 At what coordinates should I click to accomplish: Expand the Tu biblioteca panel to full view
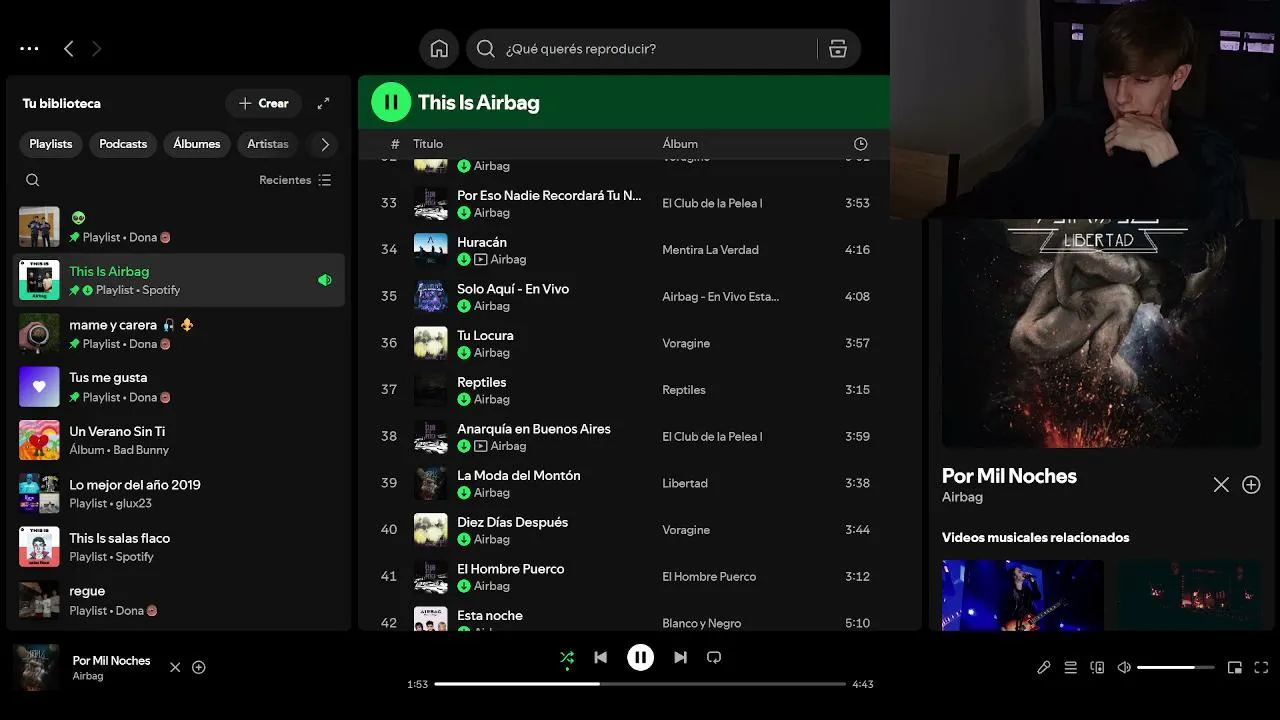[323, 103]
